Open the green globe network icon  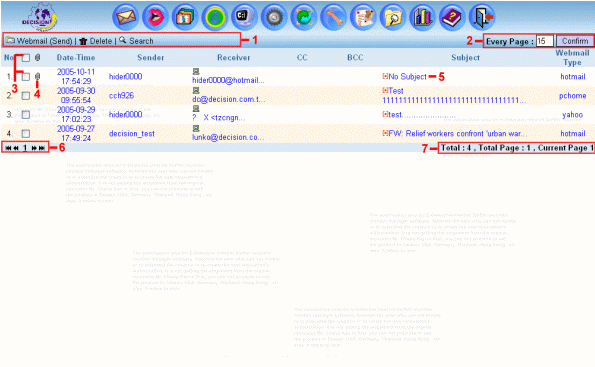click(304, 17)
